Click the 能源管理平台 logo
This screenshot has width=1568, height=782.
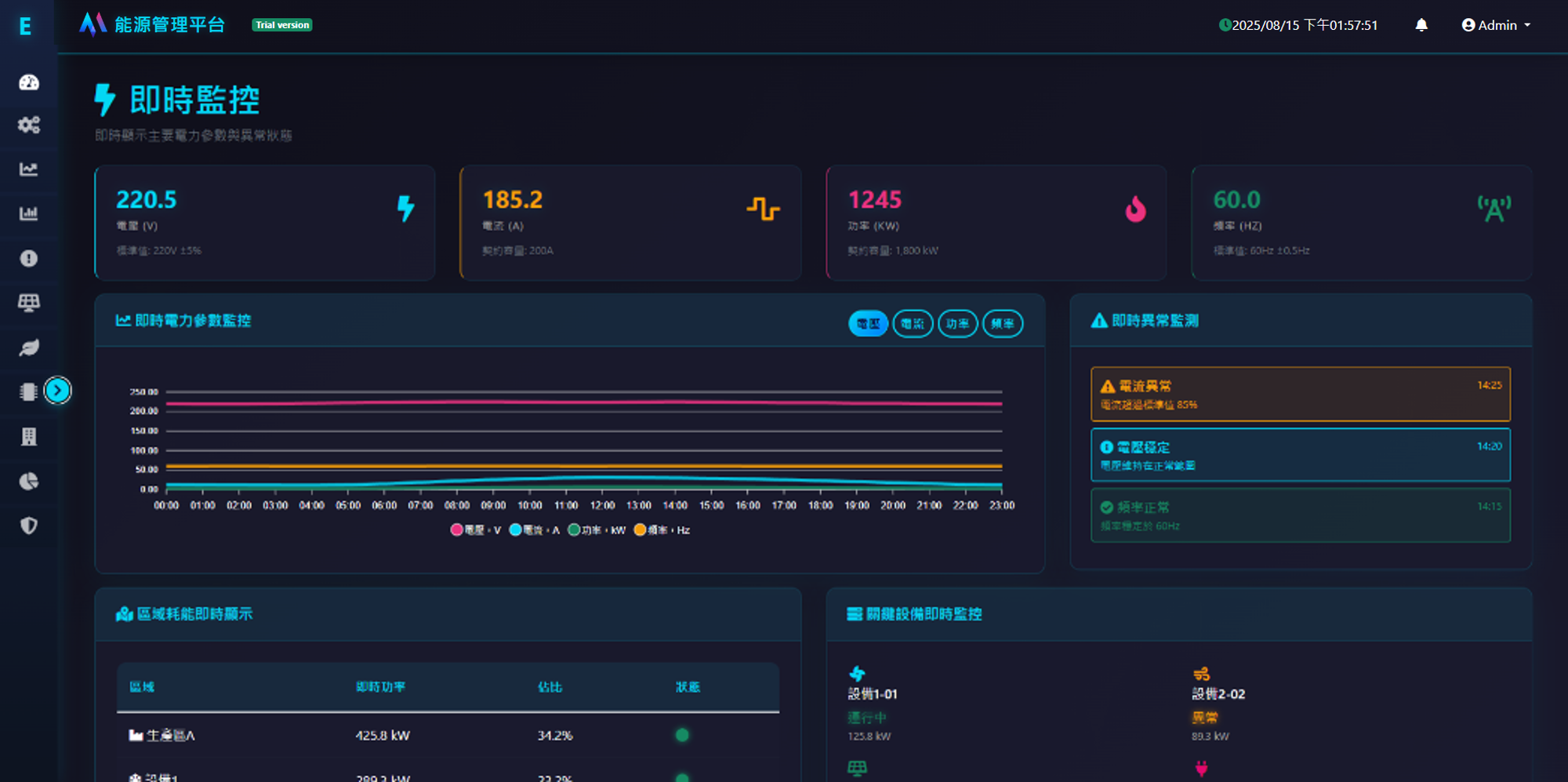pos(152,25)
